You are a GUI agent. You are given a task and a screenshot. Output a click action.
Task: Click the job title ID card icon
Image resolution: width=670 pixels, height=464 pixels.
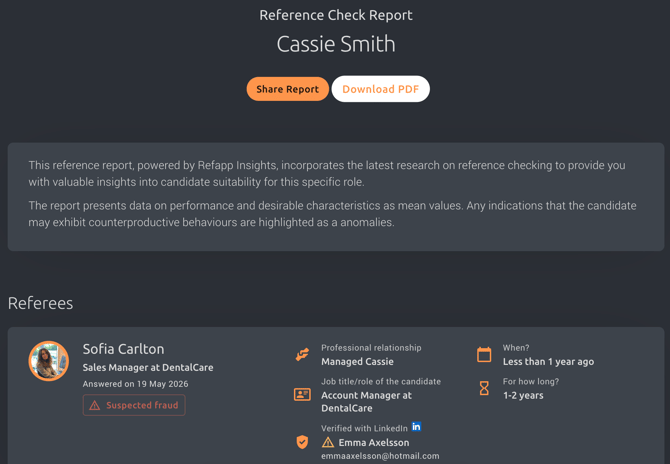302,394
